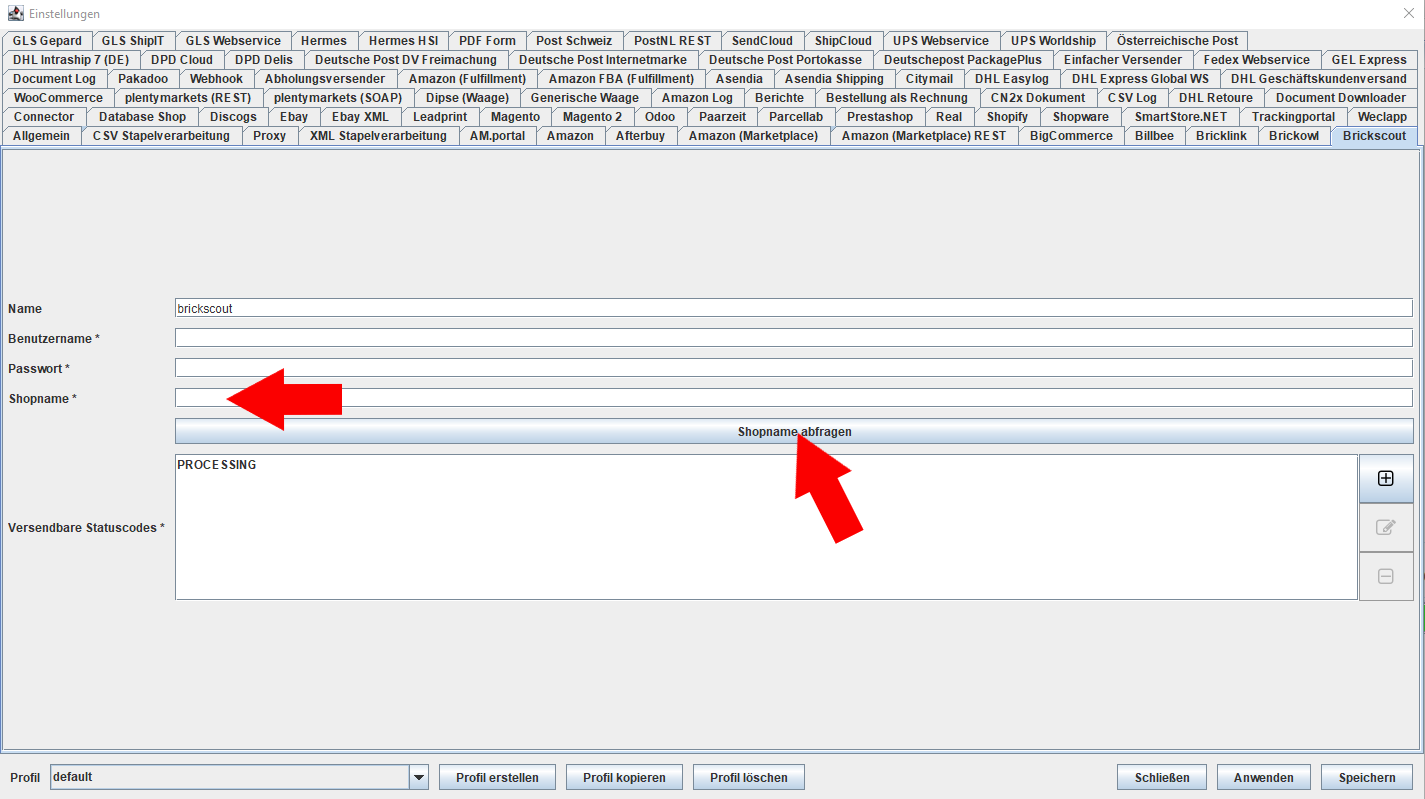Image resolution: width=1425 pixels, height=799 pixels.
Task: Click the Profil löschen button
Action: coord(749,777)
